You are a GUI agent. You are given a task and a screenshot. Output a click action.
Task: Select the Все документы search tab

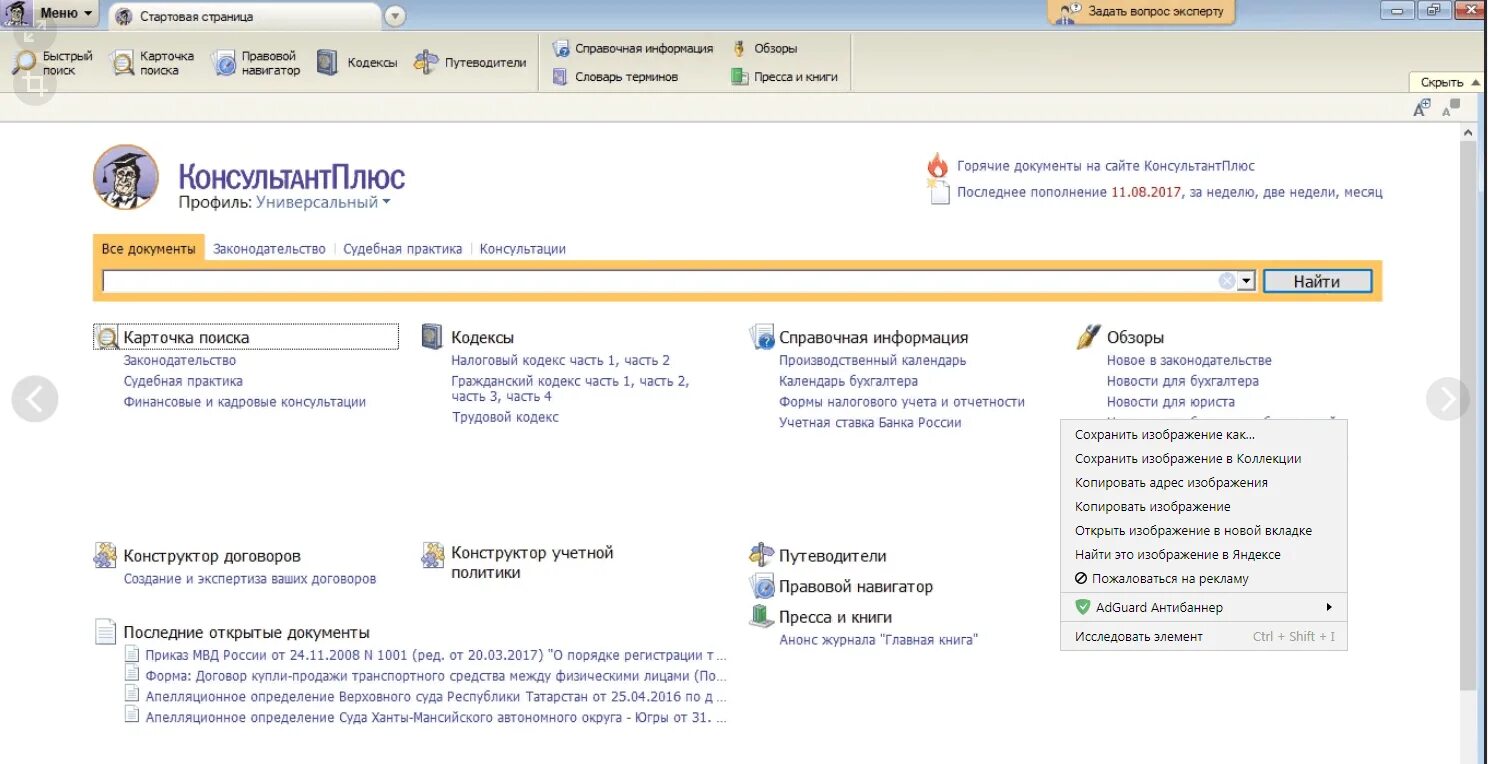coord(148,248)
